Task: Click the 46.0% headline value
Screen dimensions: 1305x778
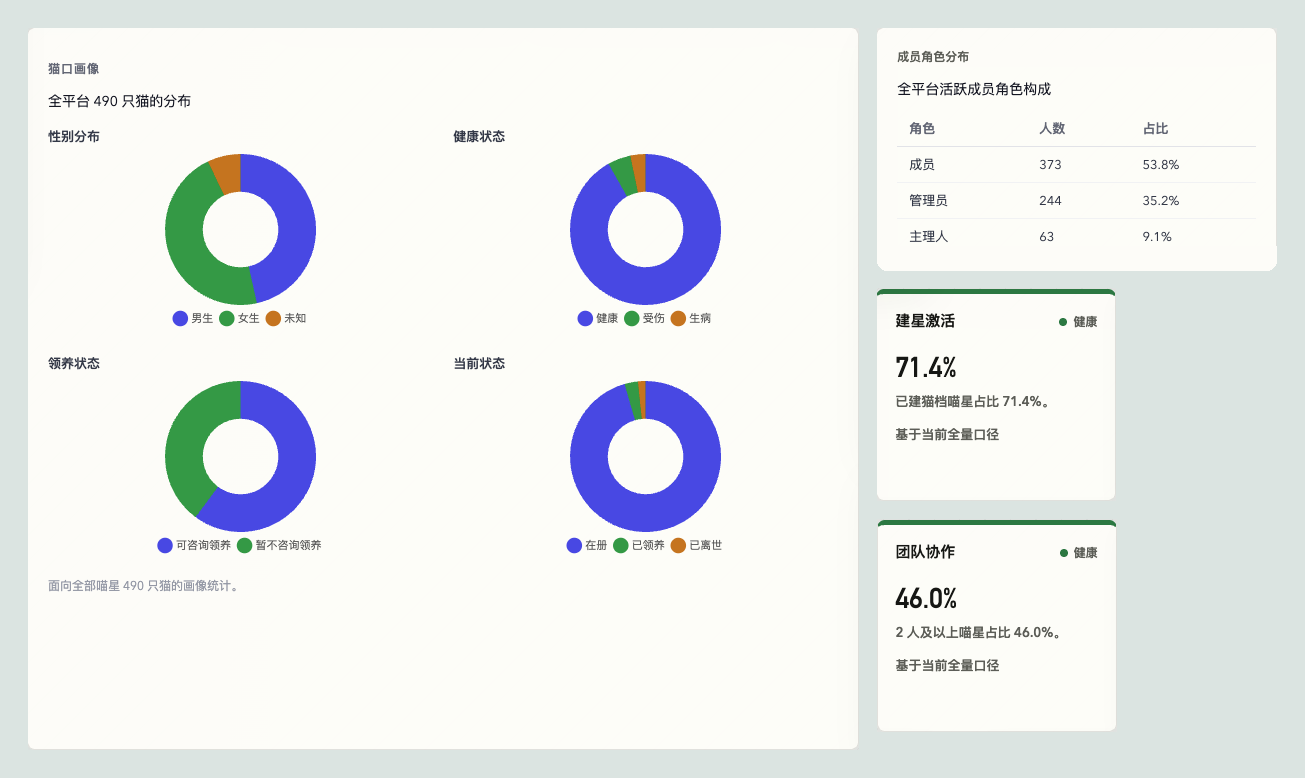Action: click(926, 598)
